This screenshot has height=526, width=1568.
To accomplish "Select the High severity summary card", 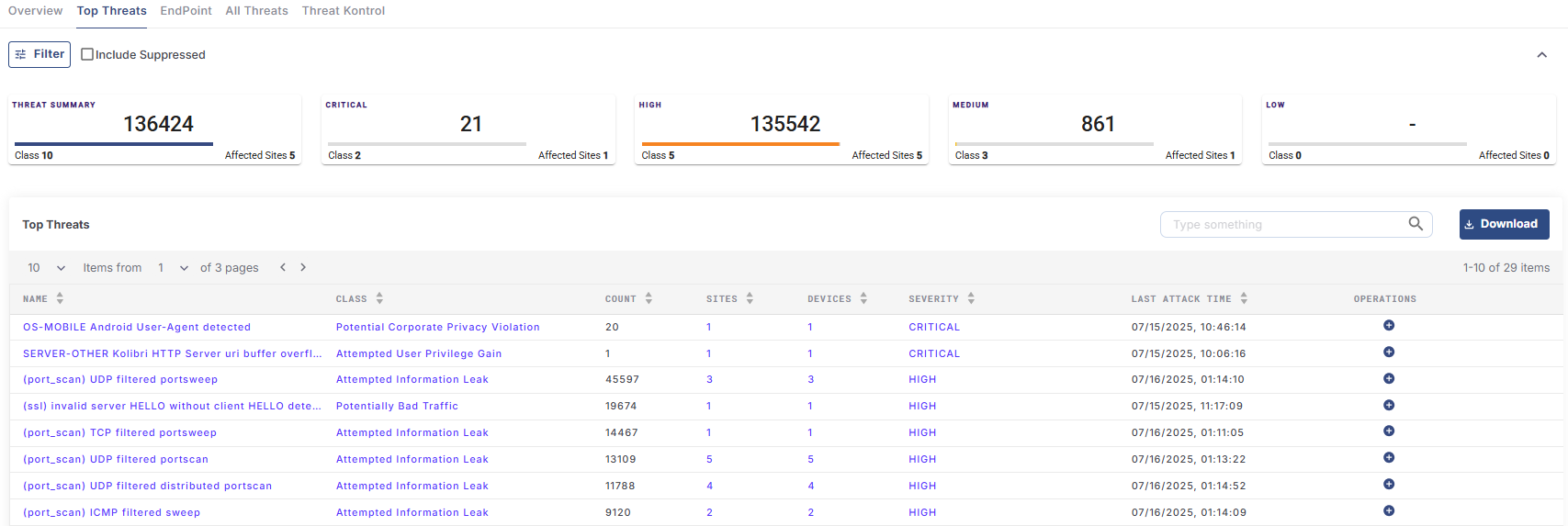I will (x=781, y=129).
